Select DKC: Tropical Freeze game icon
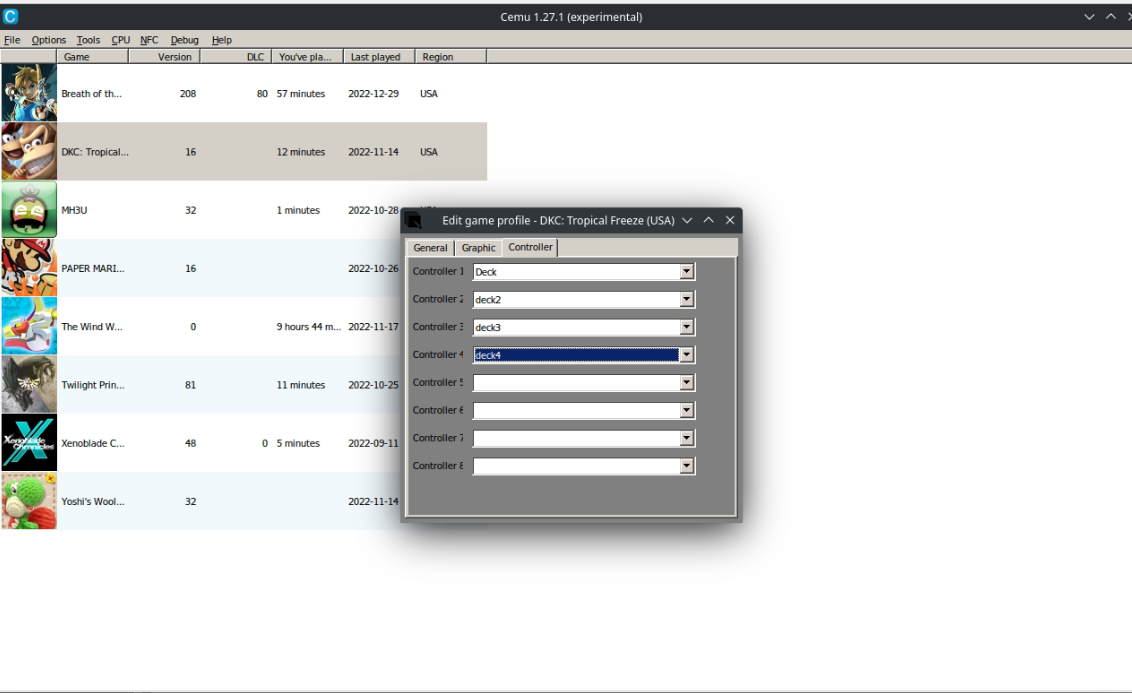This screenshot has width=1132, height=693. click(29, 151)
